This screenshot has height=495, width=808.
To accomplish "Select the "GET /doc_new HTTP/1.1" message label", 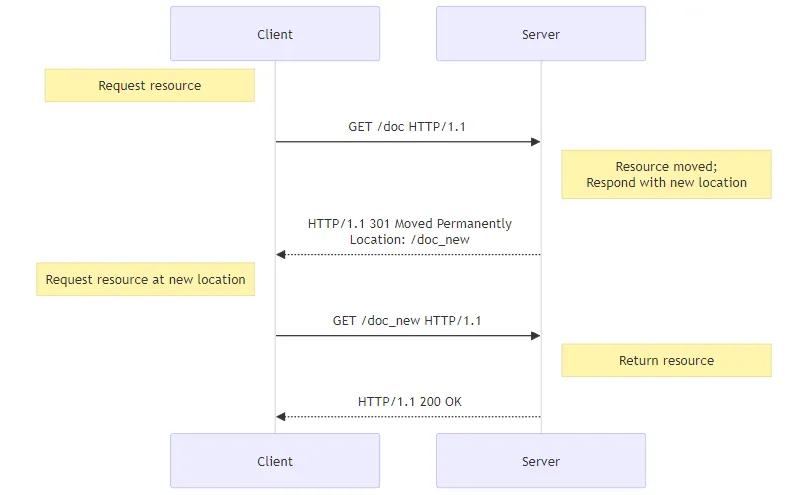I will [407, 321].
